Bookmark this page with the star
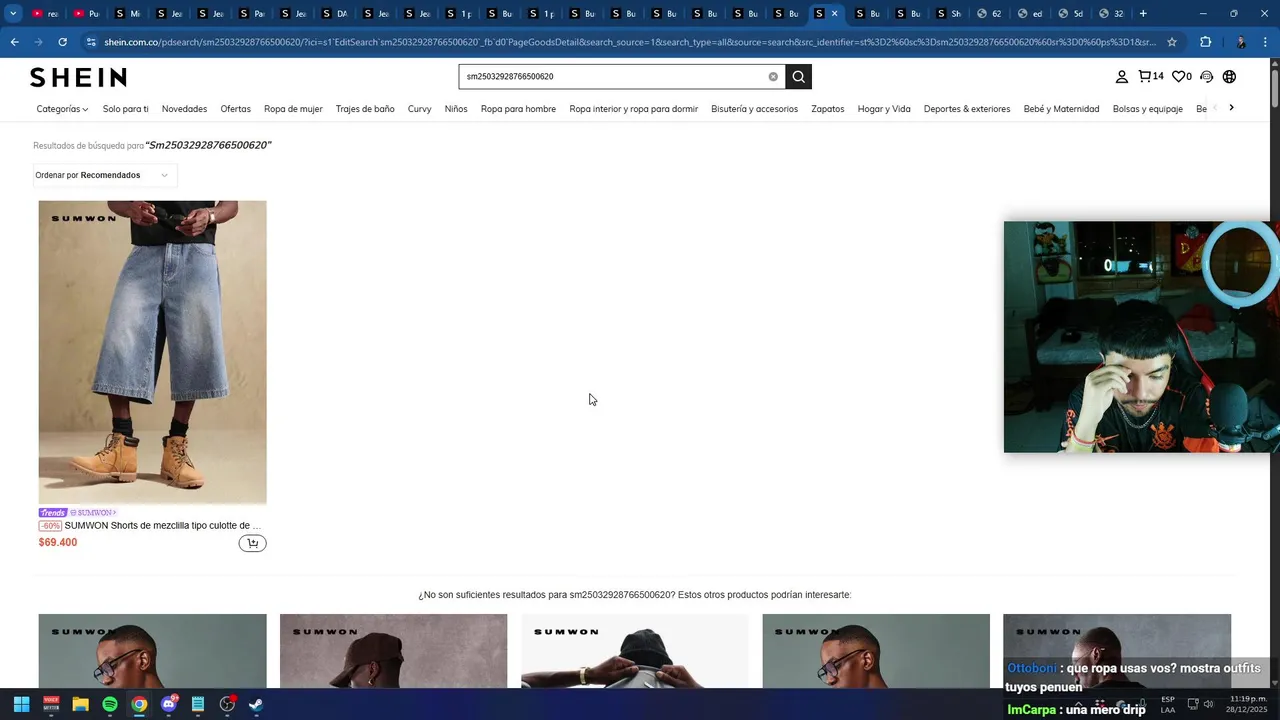Image resolution: width=1280 pixels, height=720 pixels. pos(1172,42)
